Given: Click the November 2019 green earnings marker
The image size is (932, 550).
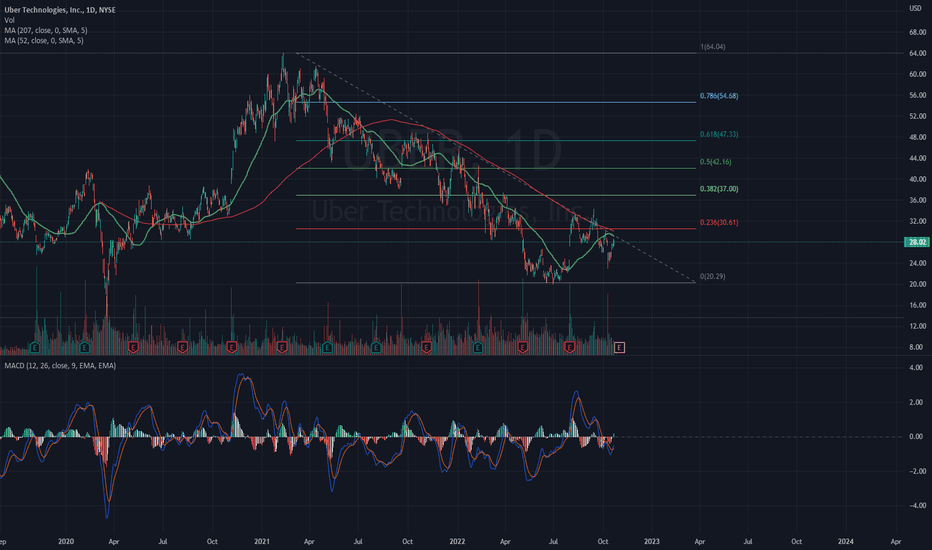Looking at the screenshot, I should 35,347.
